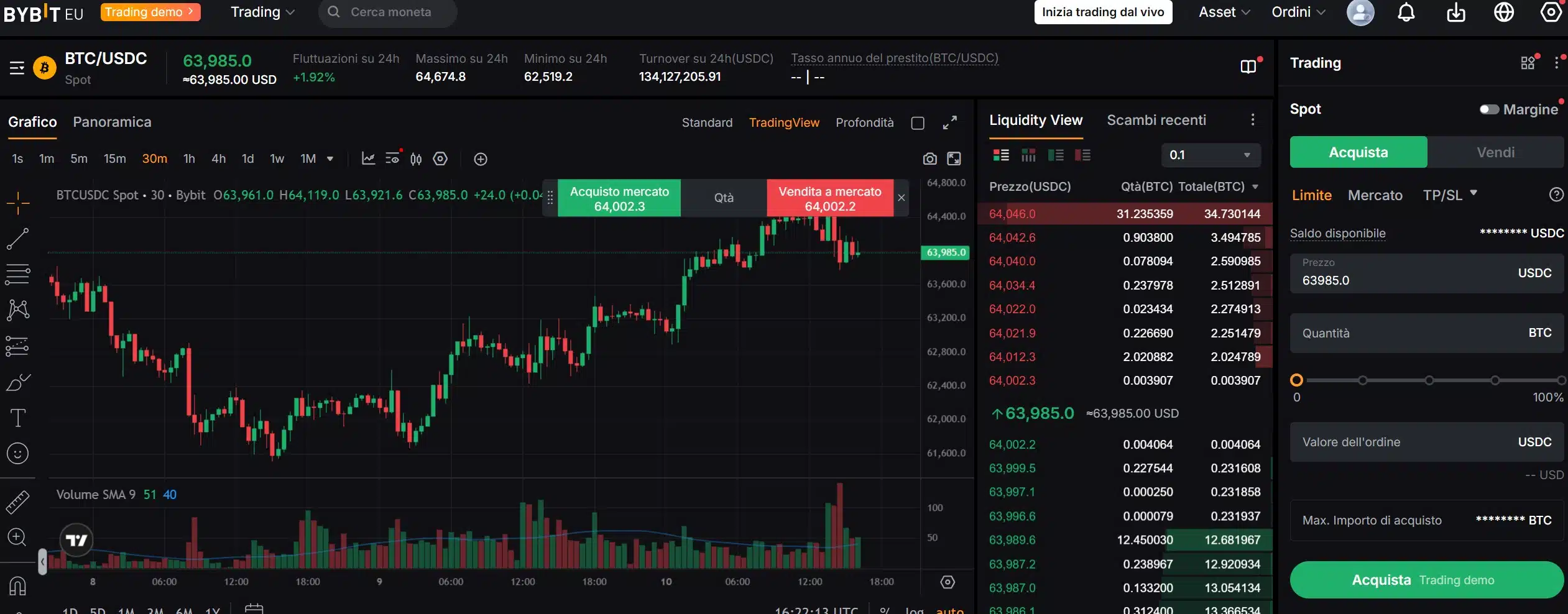Submit the Acquista Trading demo order
This screenshot has width=1568, height=614.
[1427, 580]
